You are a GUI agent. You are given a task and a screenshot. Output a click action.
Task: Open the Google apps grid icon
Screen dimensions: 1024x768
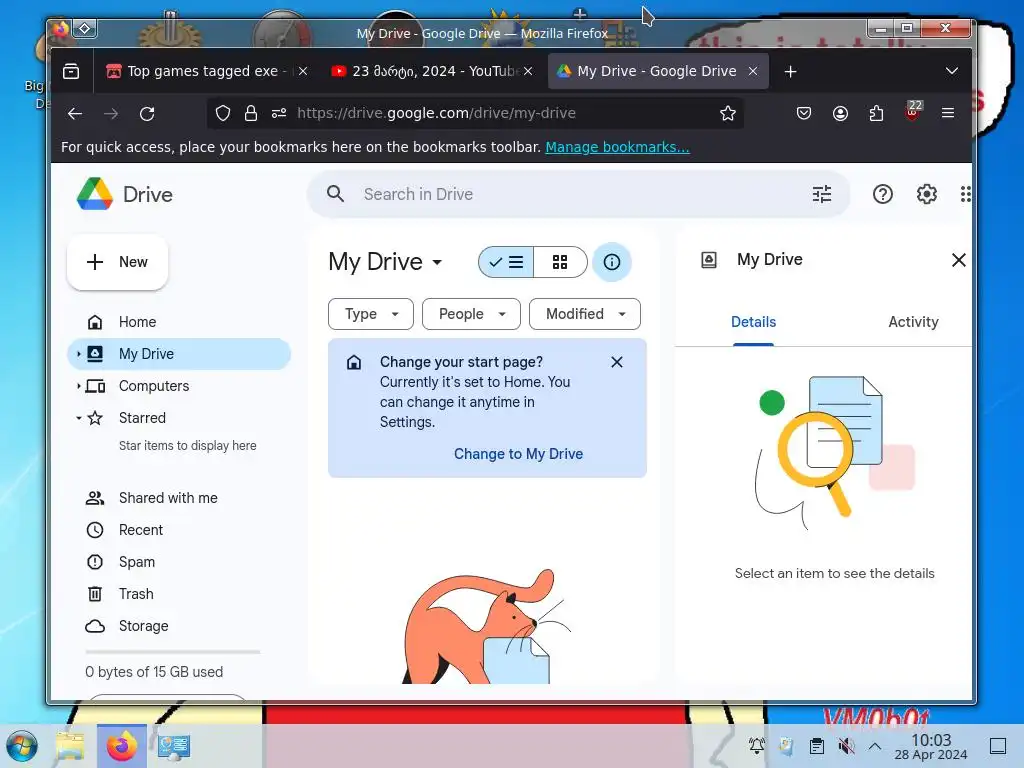pyautogui.click(x=965, y=194)
